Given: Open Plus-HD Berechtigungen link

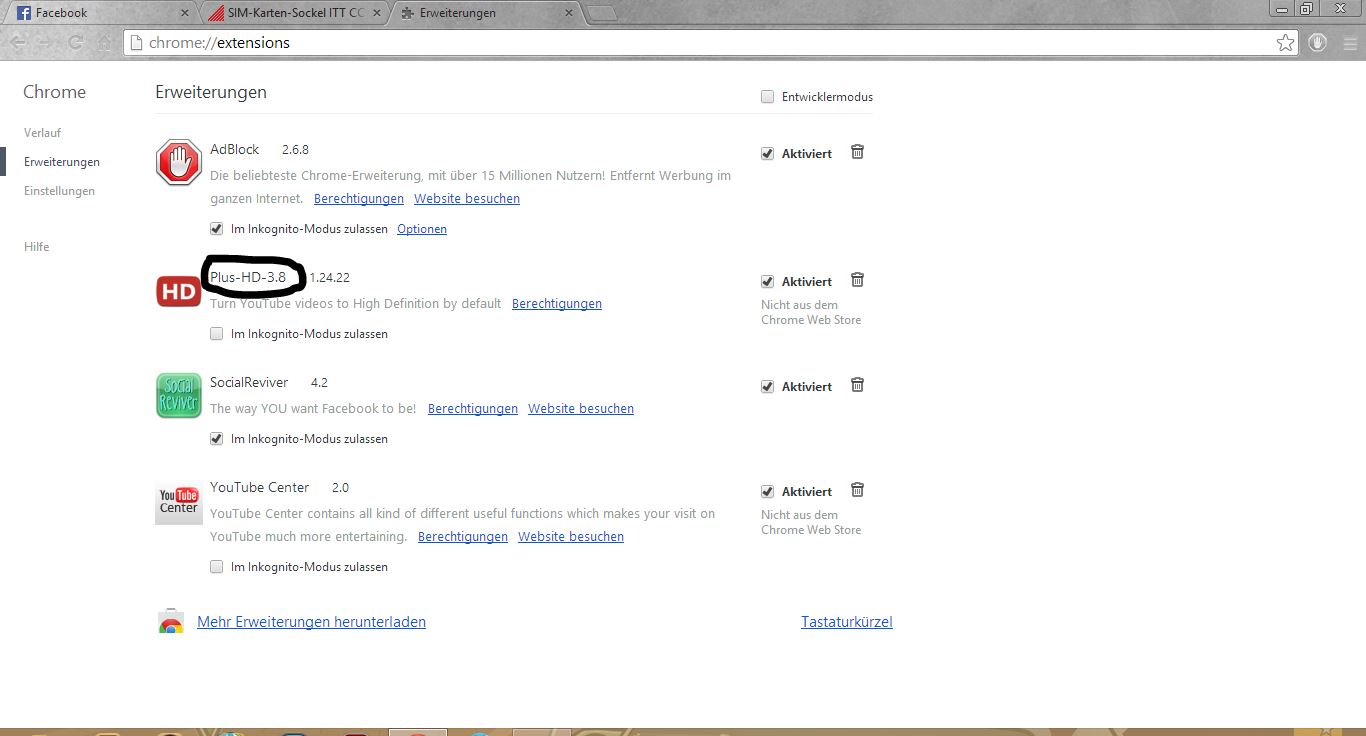Looking at the screenshot, I should click(557, 304).
